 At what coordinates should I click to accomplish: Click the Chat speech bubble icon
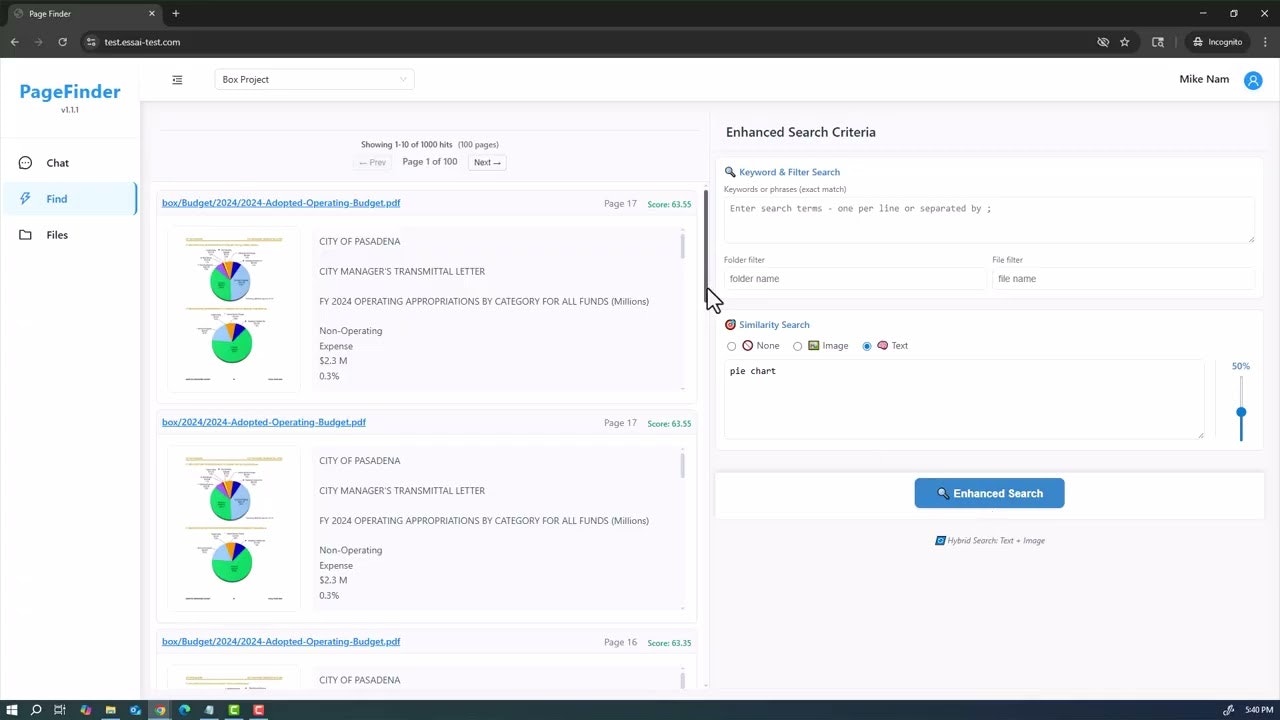(x=25, y=163)
